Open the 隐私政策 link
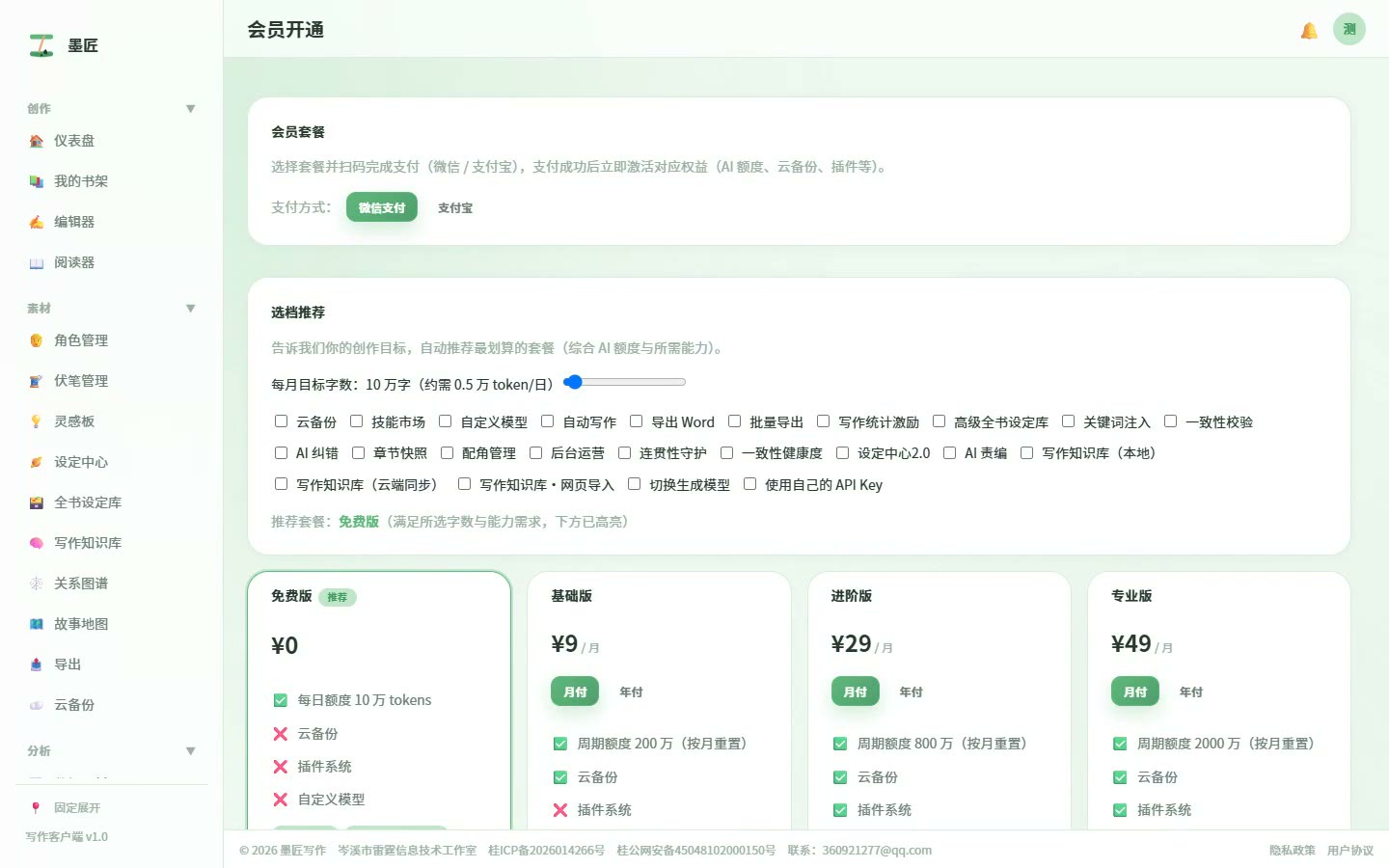This screenshot has width=1389, height=868. pos(1293,851)
